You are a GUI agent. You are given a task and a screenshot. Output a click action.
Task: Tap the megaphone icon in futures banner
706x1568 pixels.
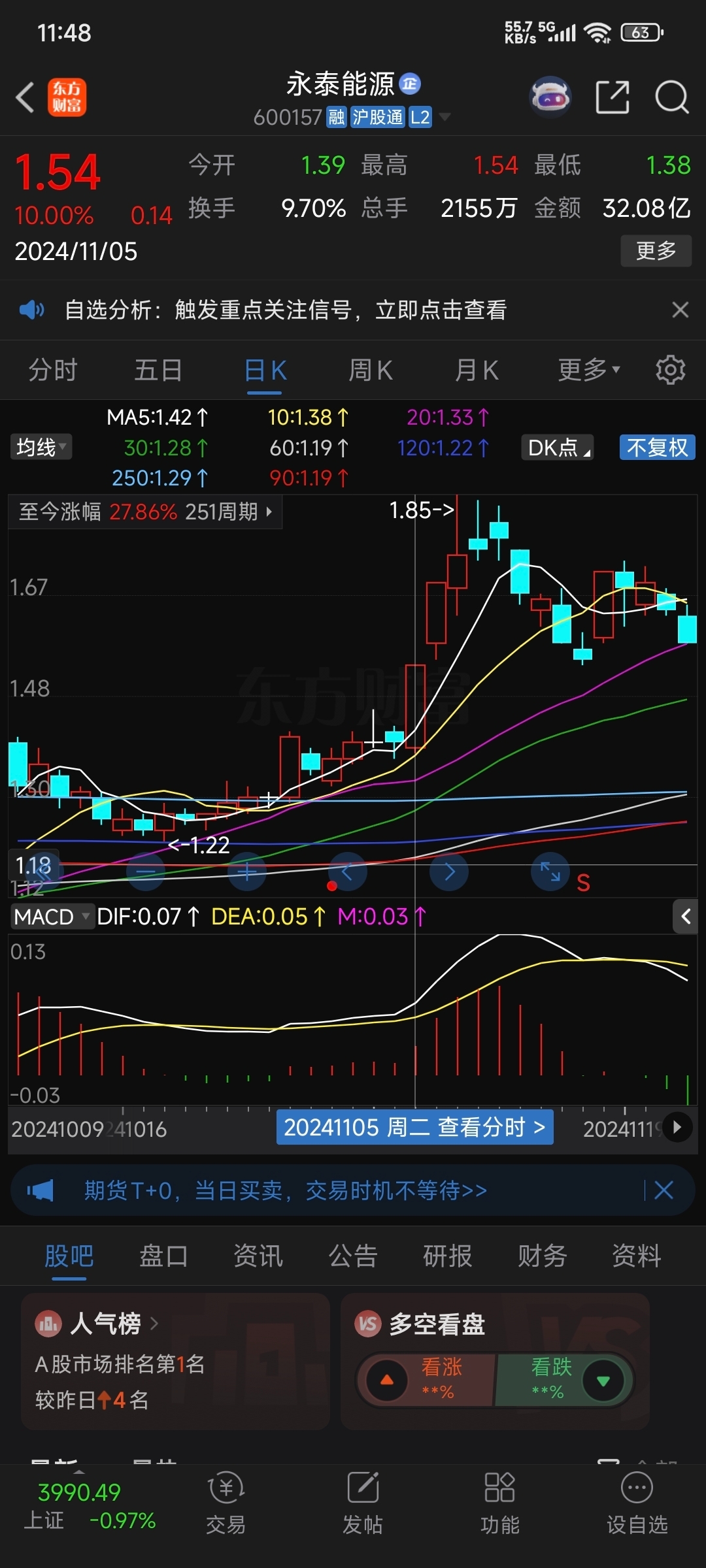(x=40, y=1190)
